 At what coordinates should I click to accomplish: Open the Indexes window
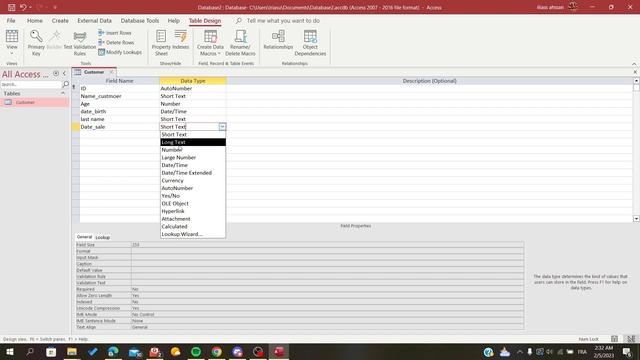pos(180,41)
